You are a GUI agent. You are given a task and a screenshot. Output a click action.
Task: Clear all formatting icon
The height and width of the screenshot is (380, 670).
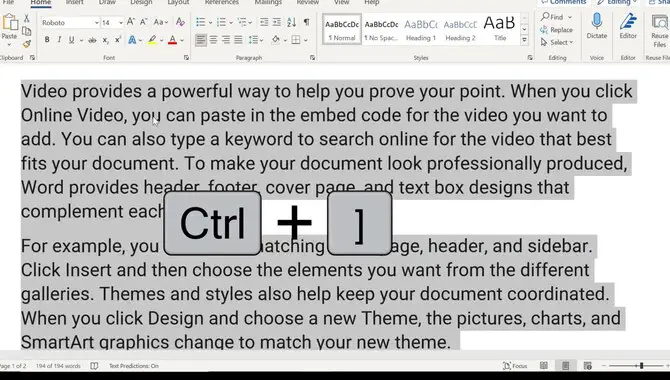pos(180,22)
